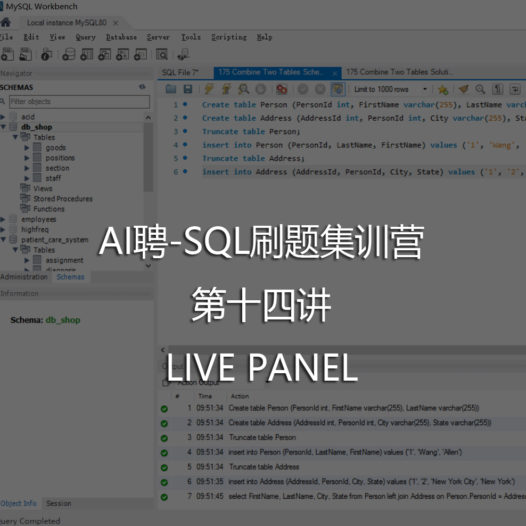Toggle the line 1 statement marker dot
This screenshot has height=526, width=526.
click(x=185, y=104)
